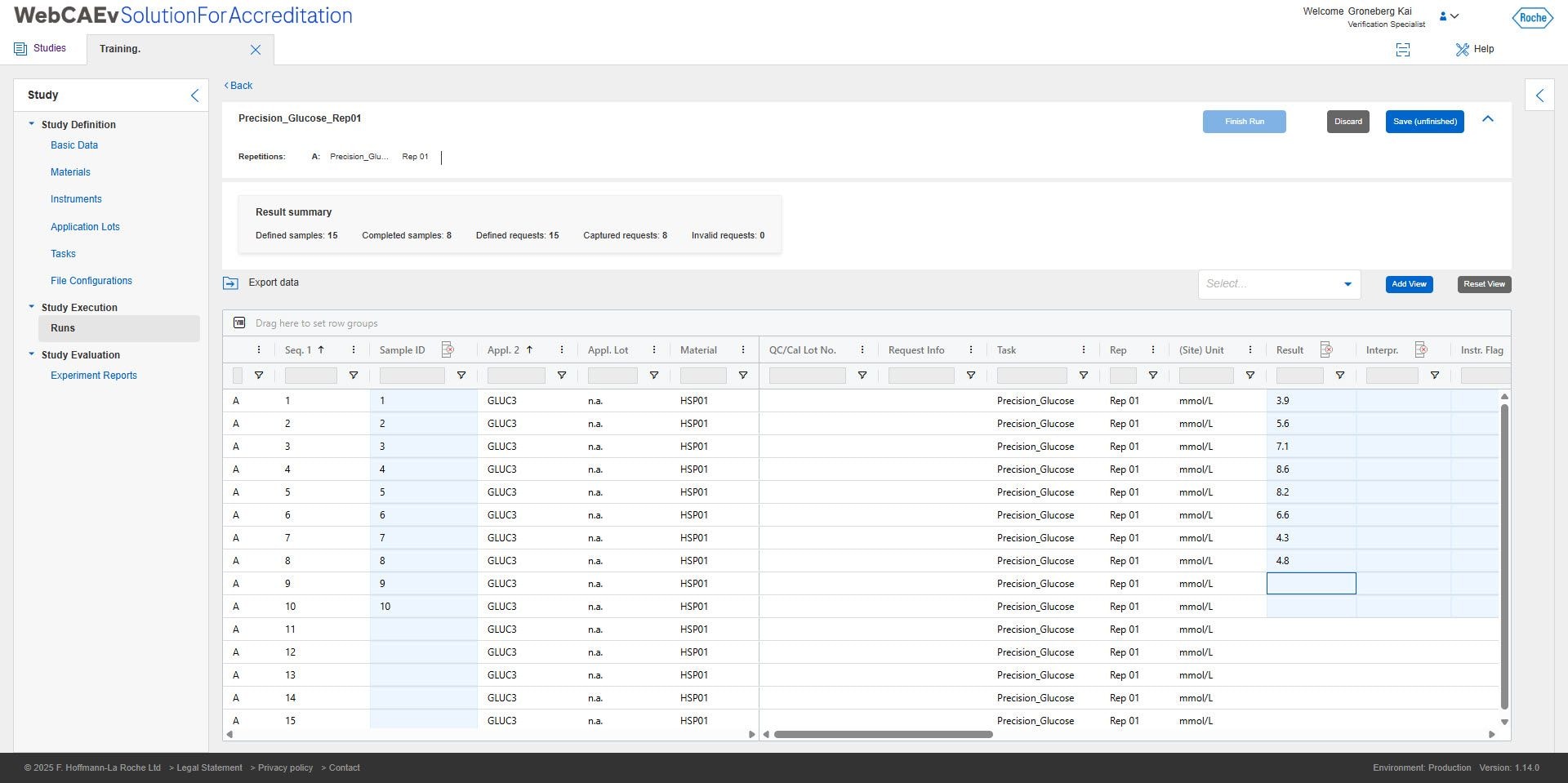This screenshot has height=783, width=1568.
Task: Click the user profile icon
Action: coord(1443,16)
